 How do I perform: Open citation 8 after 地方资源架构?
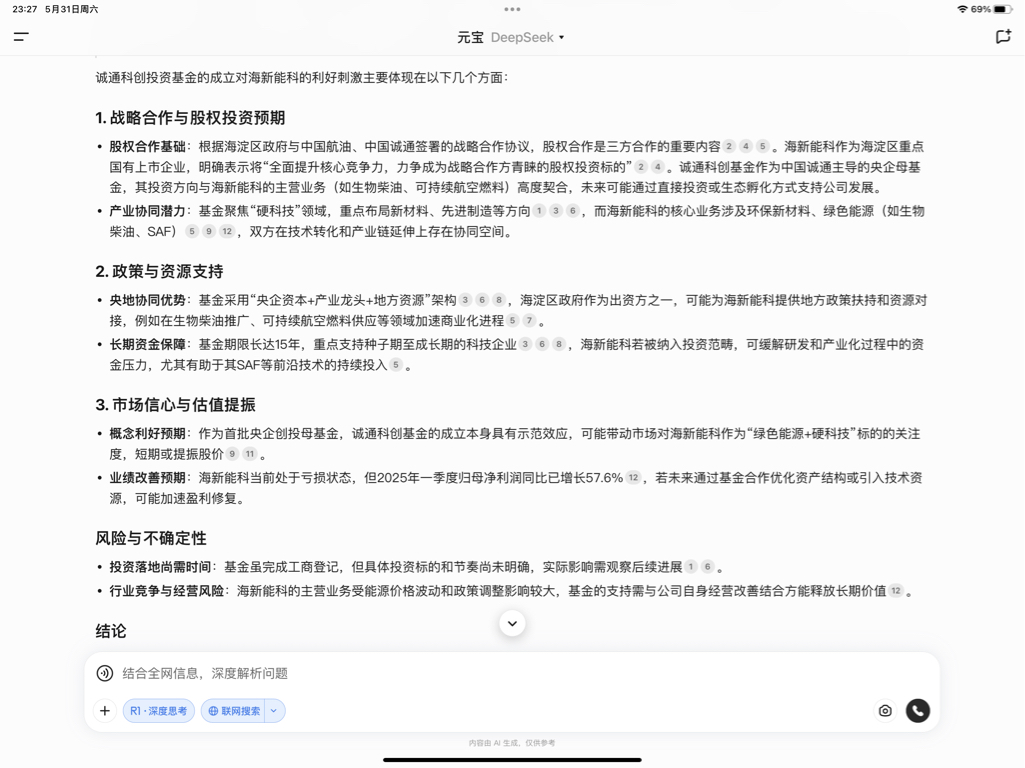click(x=499, y=300)
